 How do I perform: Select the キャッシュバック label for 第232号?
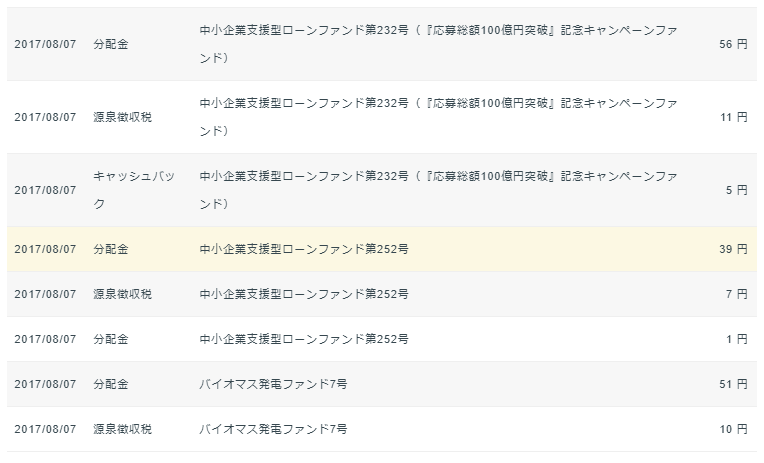[134, 190]
